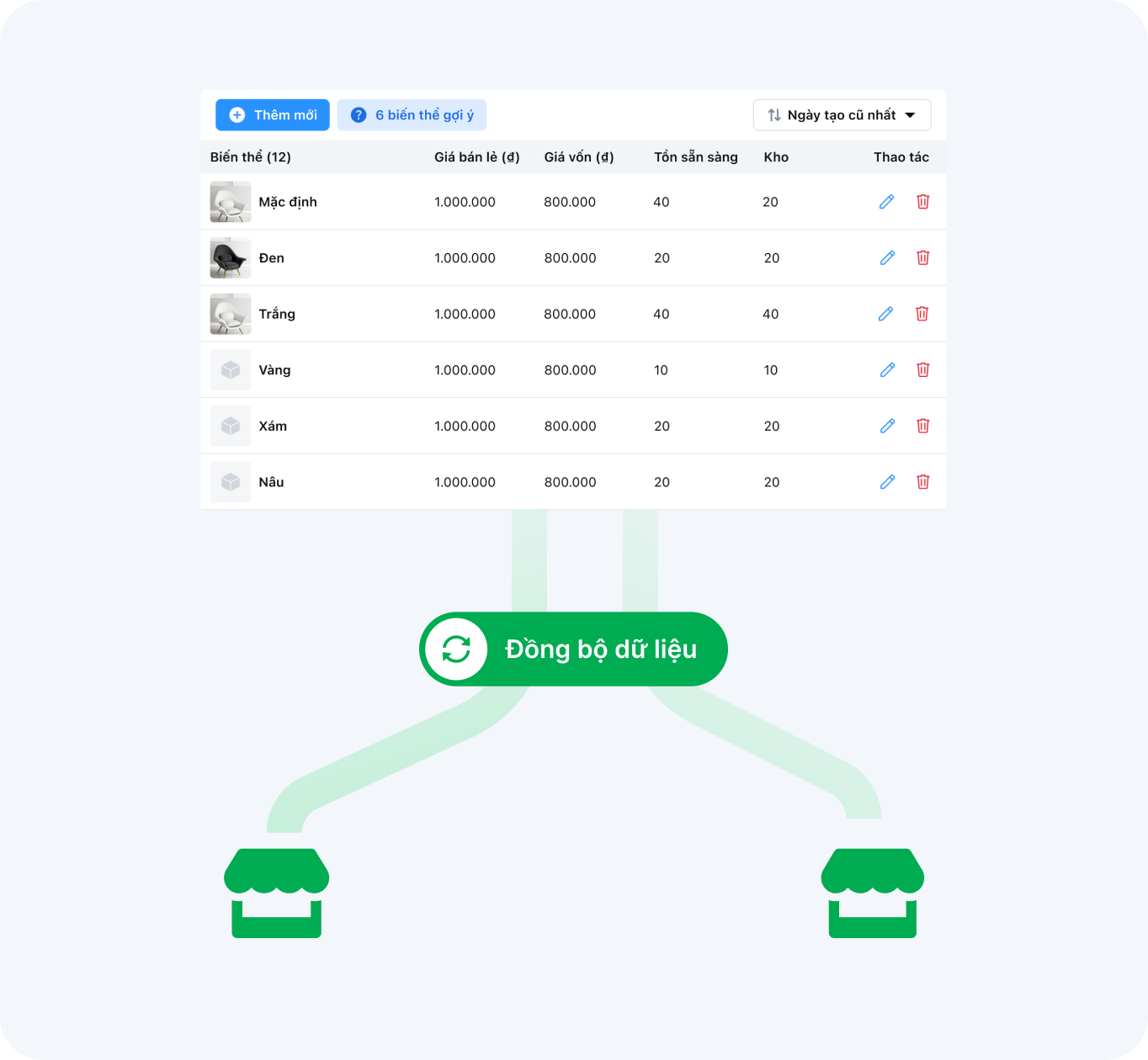Select the green store icon on right
Image resolution: width=1148 pixels, height=1060 pixels.
(x=872, y=893)
